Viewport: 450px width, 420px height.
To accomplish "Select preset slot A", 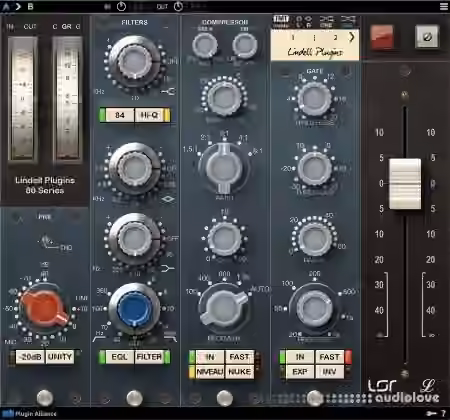I will click(x=6, y=6).
